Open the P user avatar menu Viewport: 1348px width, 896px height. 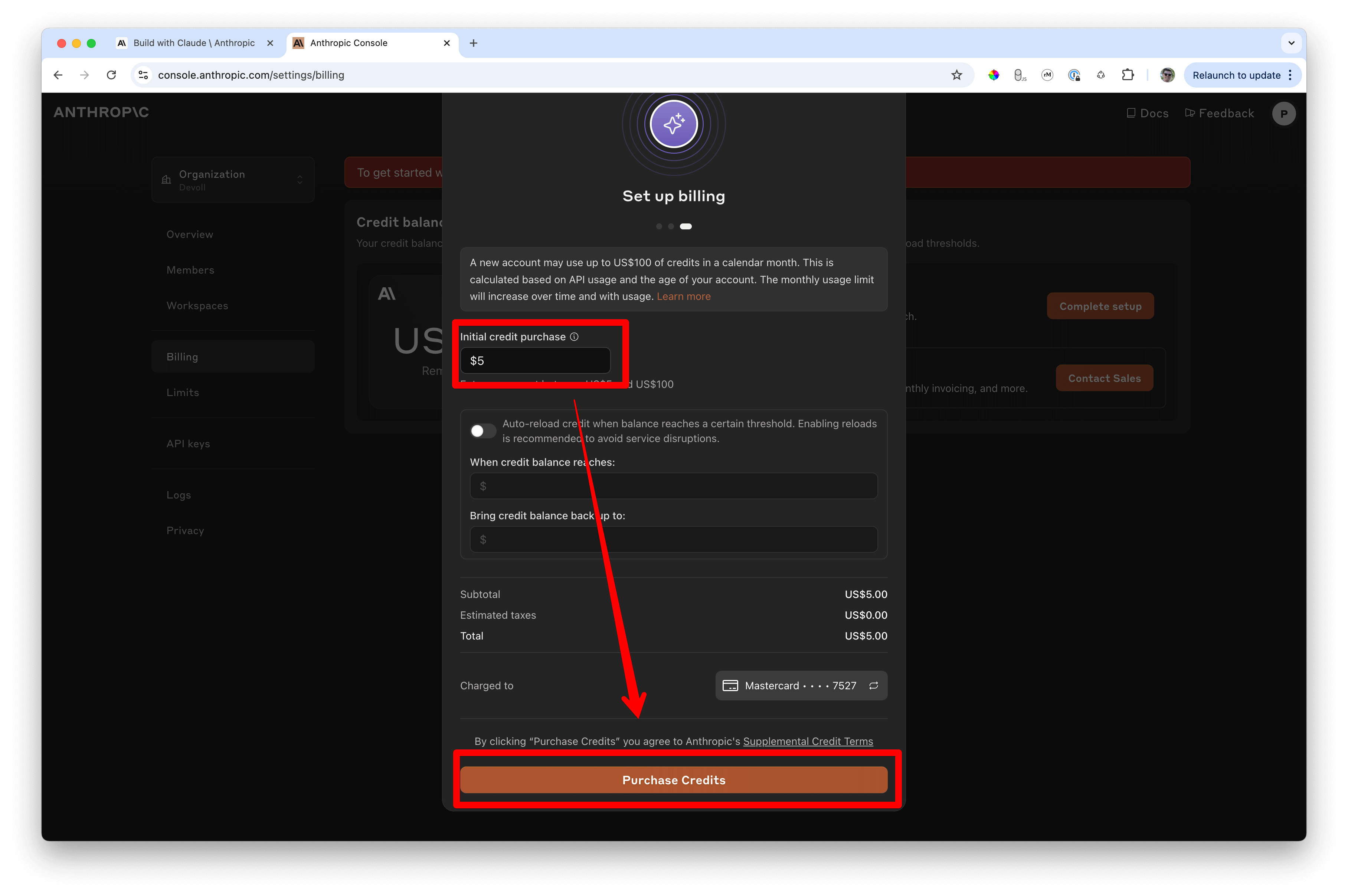point(1283,113)
